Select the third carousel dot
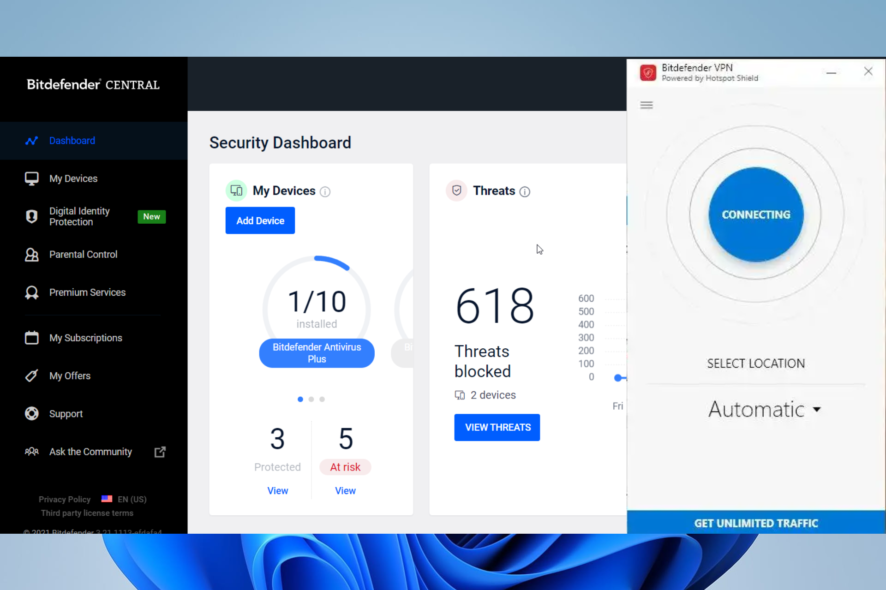This screenshot has height=590, width=886. point(322,400)
